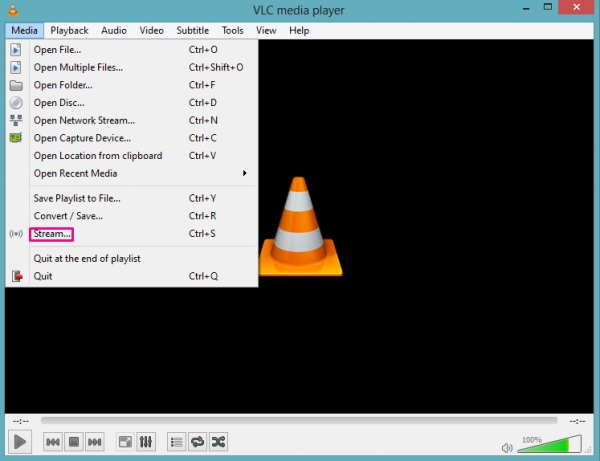The width and height of the screenshot is (600, 461).
Task: Choose Open Capture Device... entry
Action: [x=132, y=138]
